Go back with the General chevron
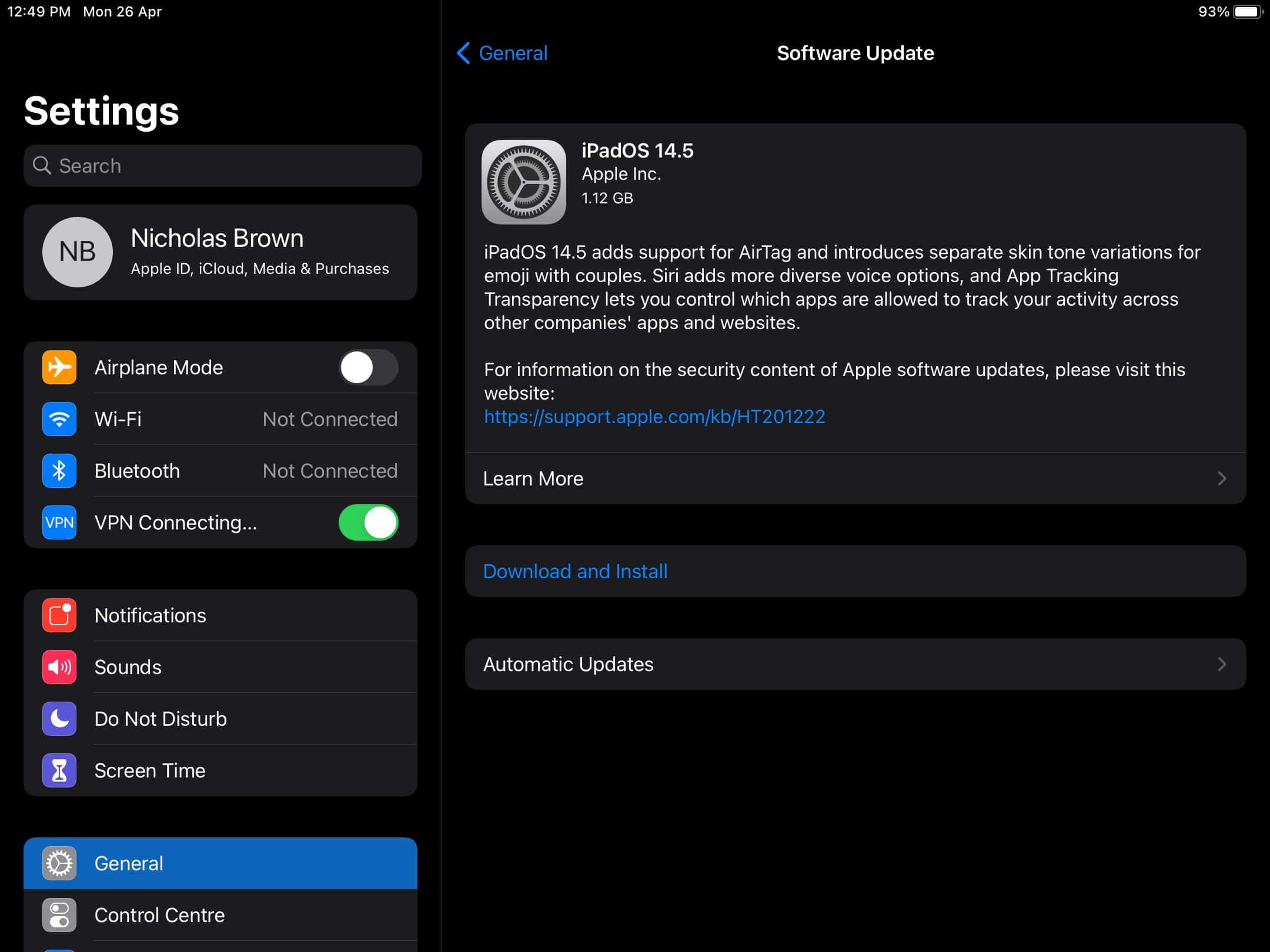1270x952 pixels. (464, 53)
